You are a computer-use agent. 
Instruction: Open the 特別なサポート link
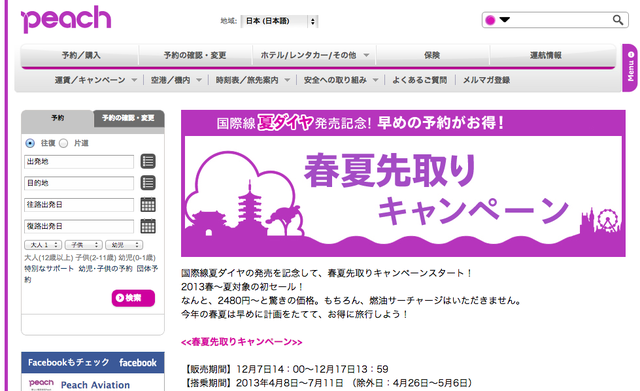49,269
